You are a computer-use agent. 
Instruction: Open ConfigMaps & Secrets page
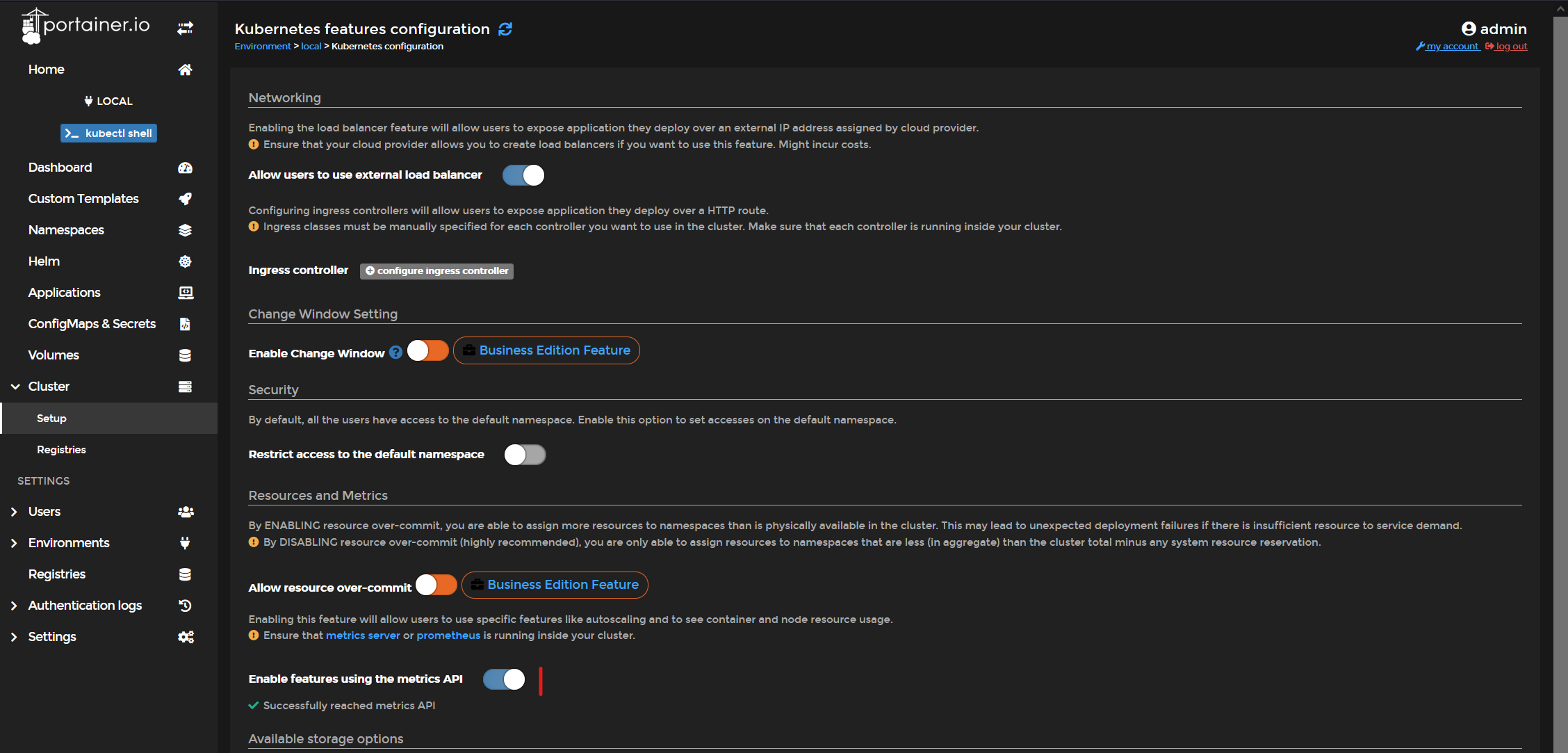[x=92, y=324]
